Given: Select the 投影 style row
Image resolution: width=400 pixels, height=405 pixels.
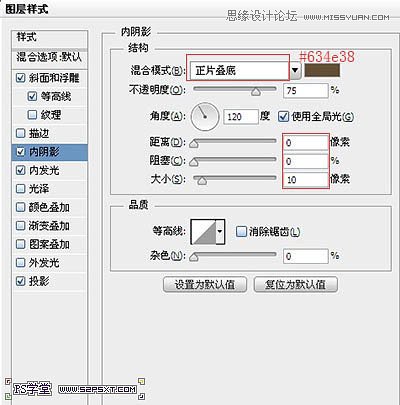Looking at the screenshot, I should click(x=50, y=281).
